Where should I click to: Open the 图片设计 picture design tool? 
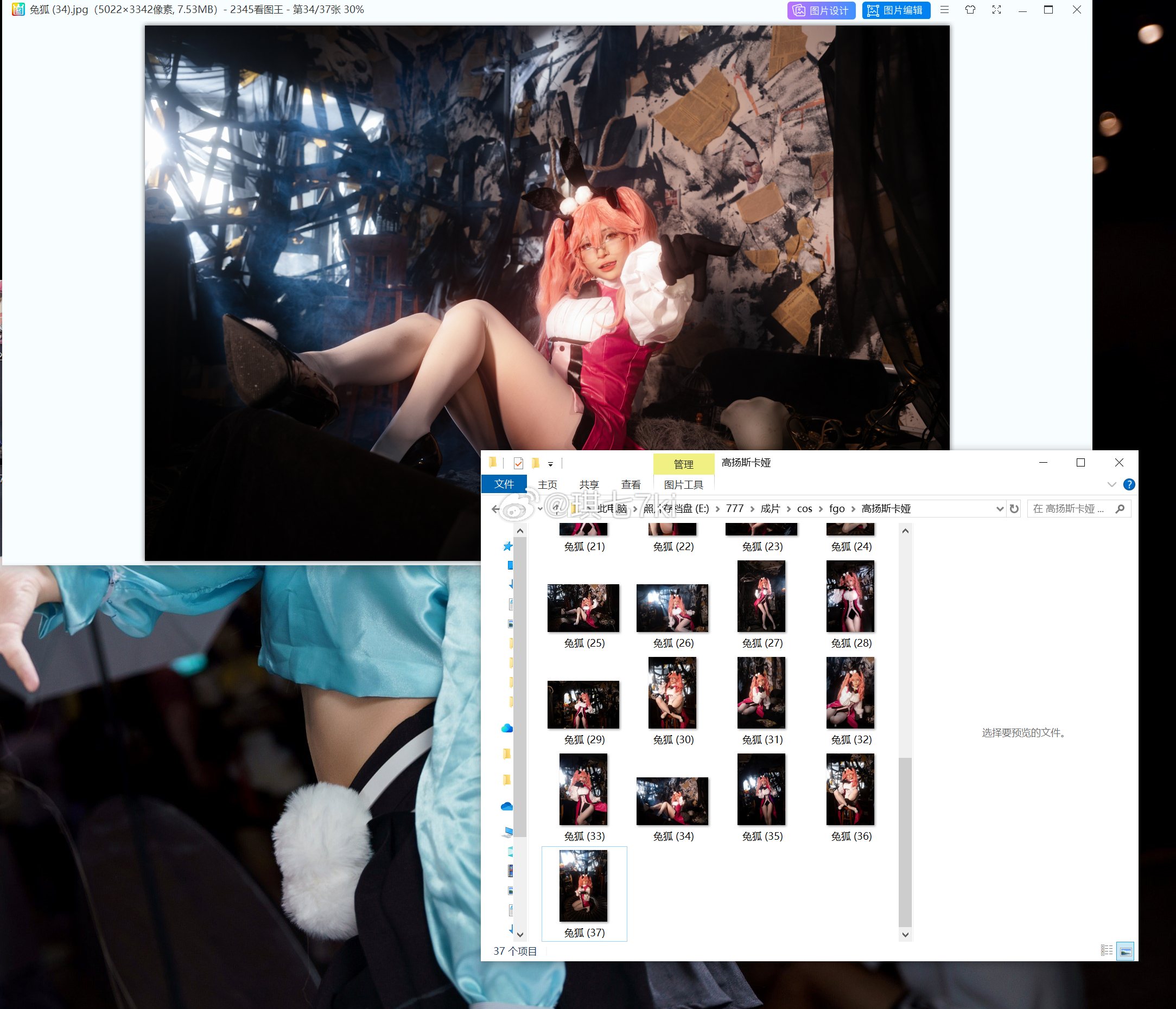821,10
